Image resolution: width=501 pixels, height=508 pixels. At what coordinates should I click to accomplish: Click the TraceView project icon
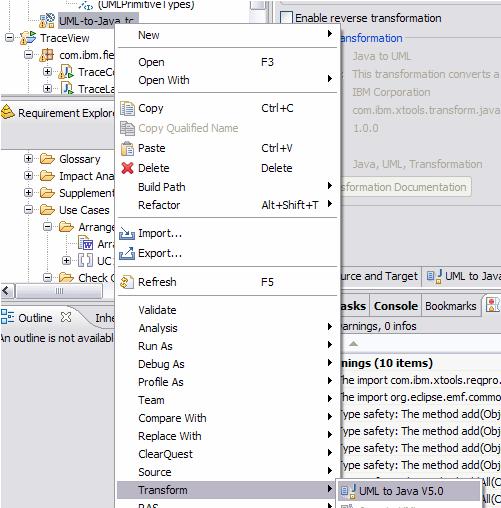coord(28,38)
